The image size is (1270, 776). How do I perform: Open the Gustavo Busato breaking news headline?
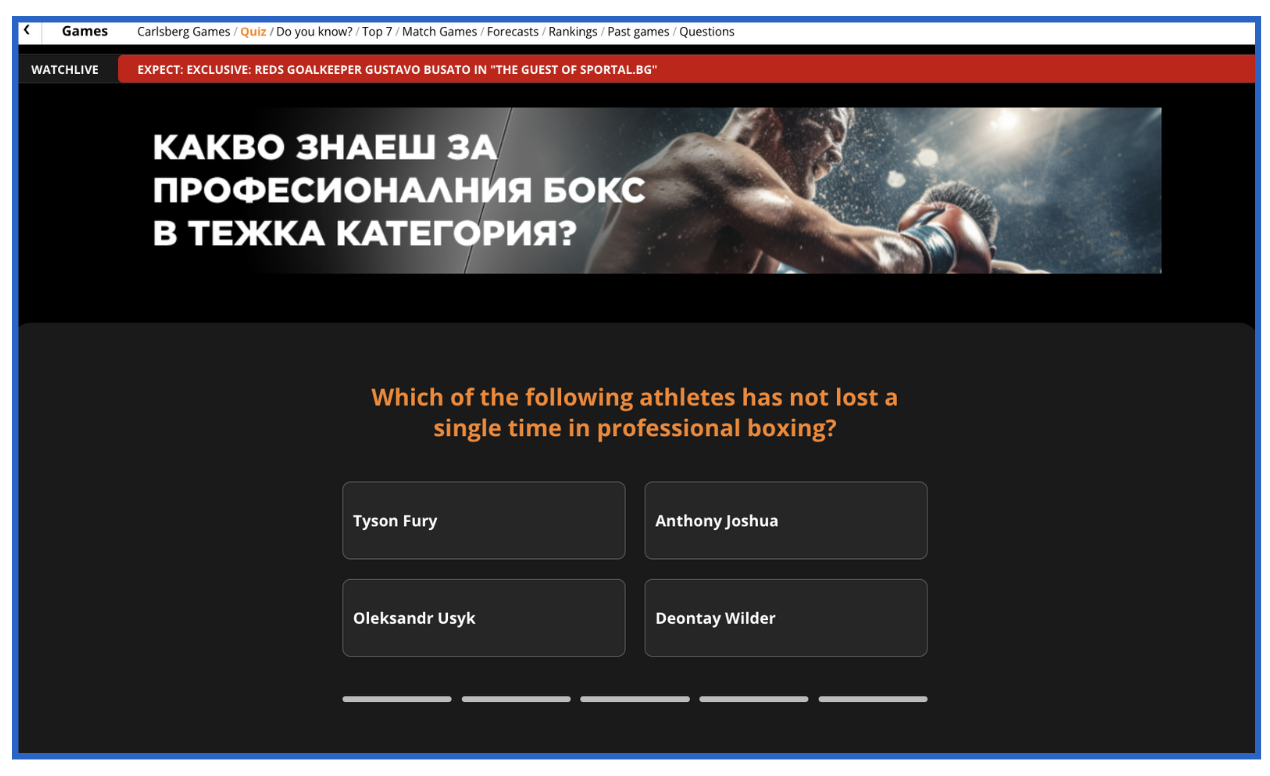tap(397, 70)
